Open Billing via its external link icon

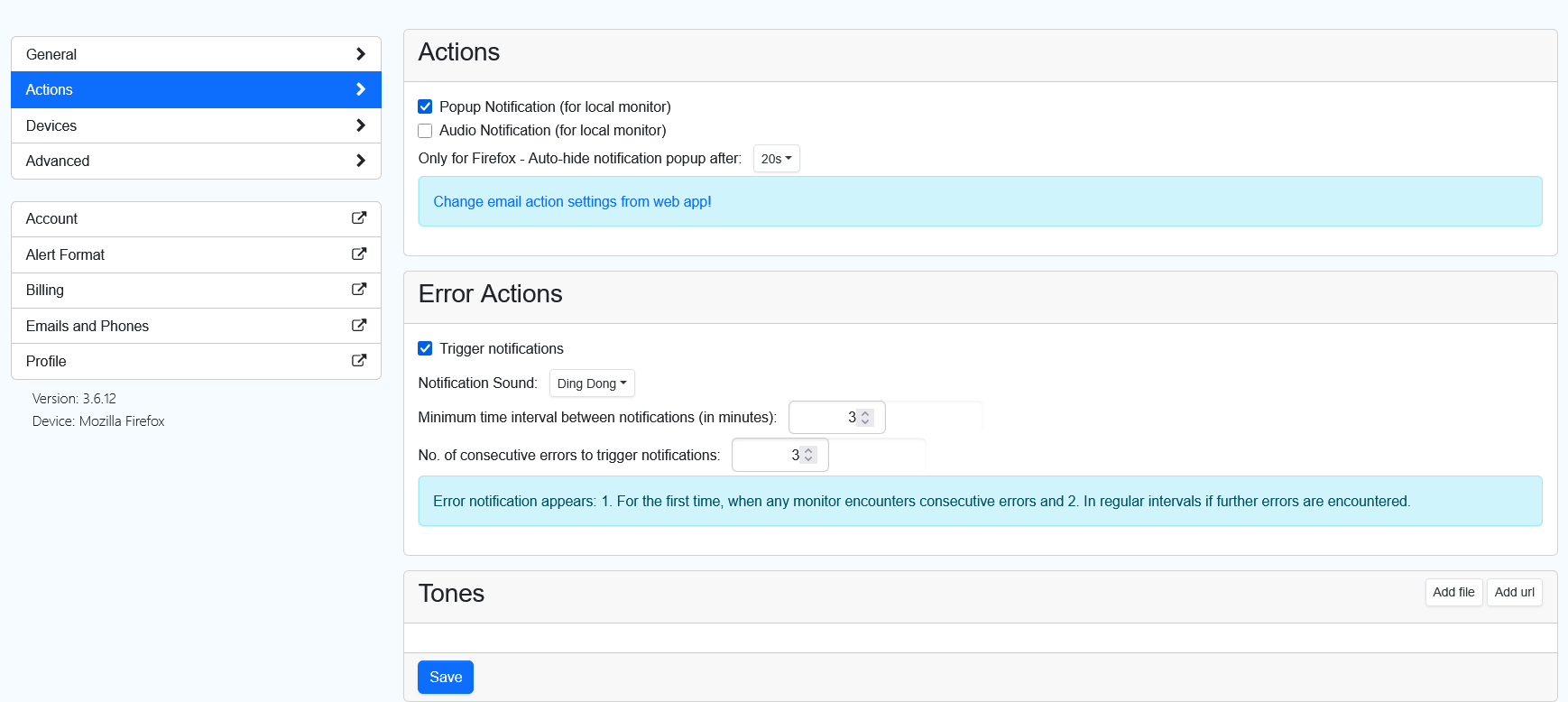pyautogui.click(x=358, y=290)
